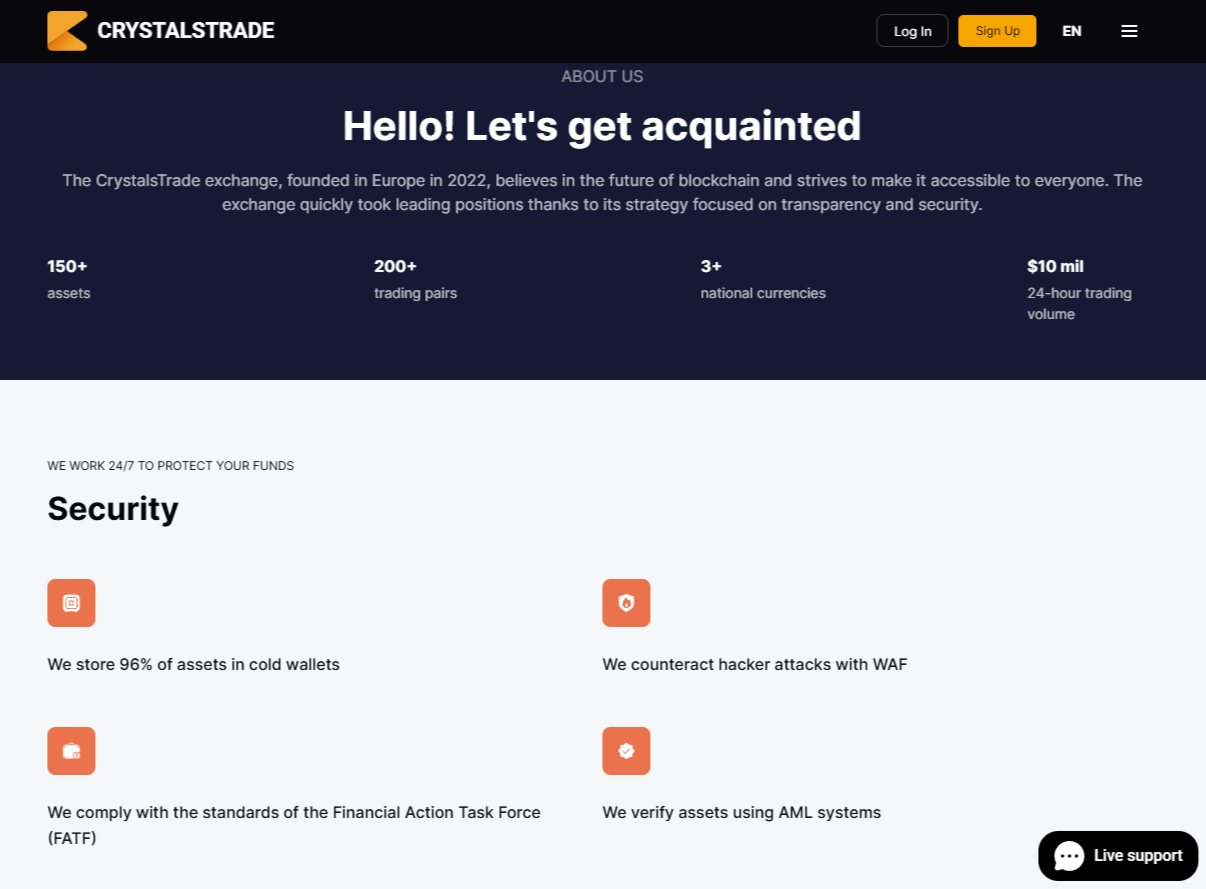Image resolution: width=1206 pixels, height=889 pixels.
Task: Click "We store 96% of assets in cold wallets"
Action: pos(193,664)
